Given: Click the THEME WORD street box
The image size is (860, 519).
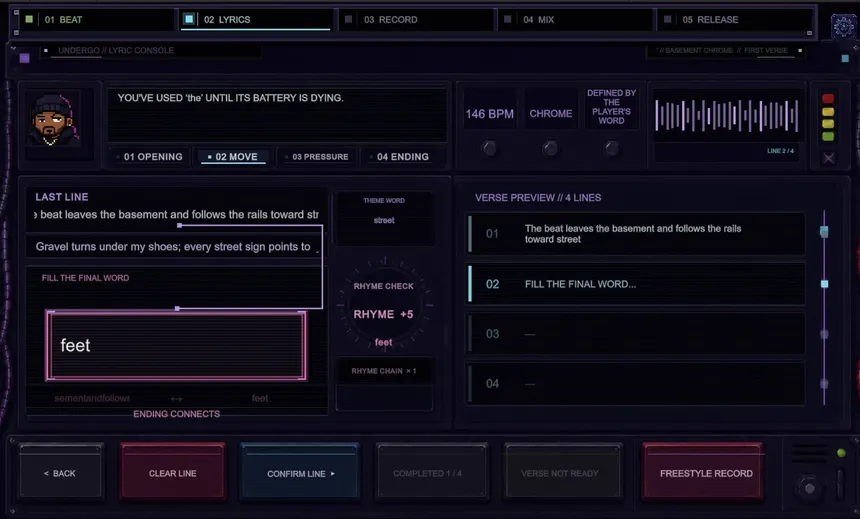Looking at the screenshot, I should [384, 217].
